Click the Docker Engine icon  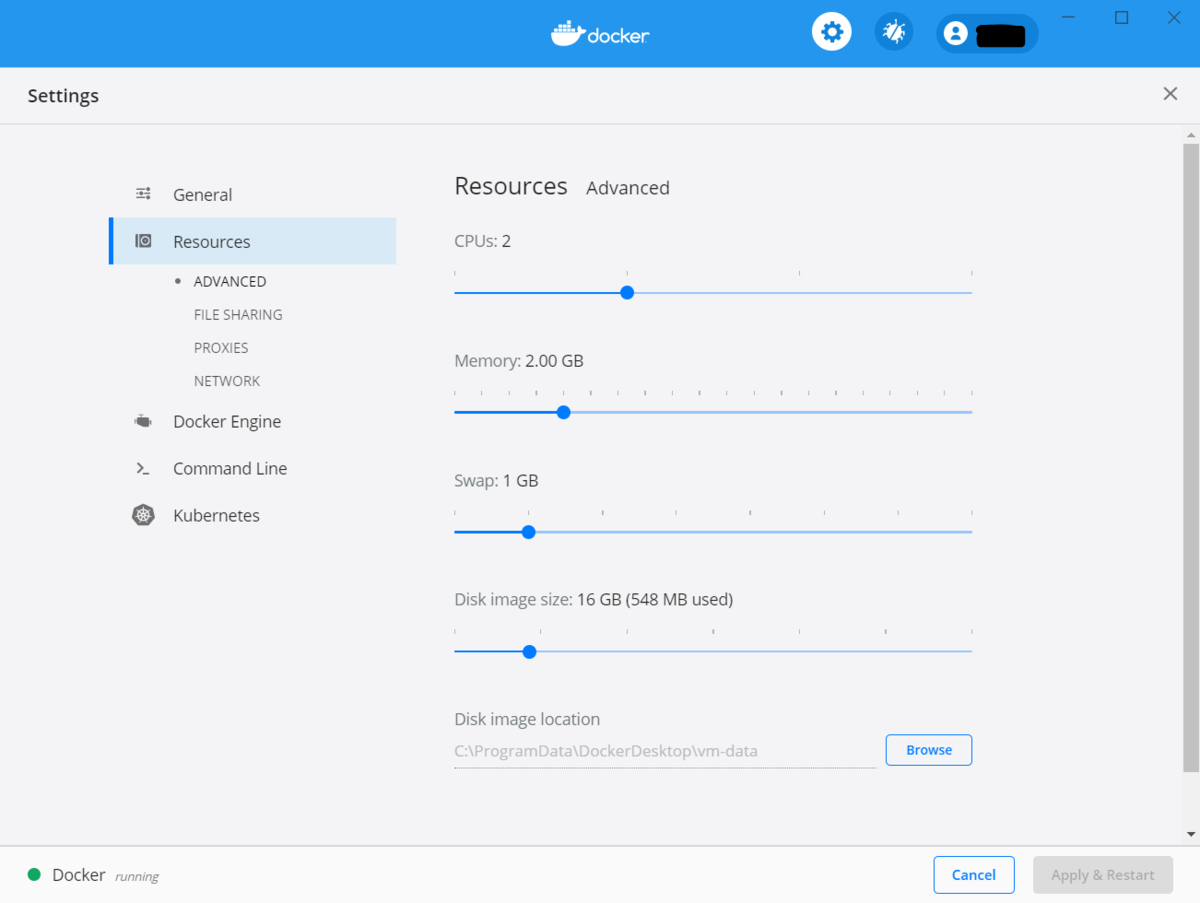point(144,421)
